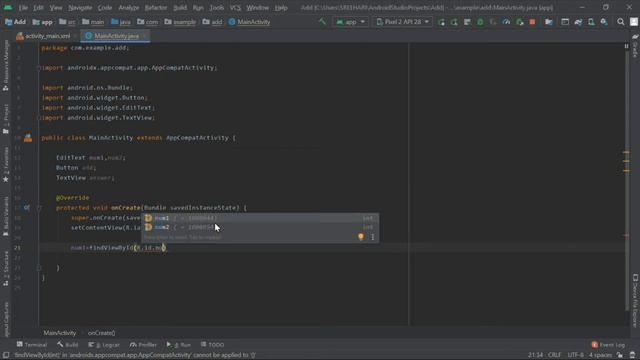Open the Terminal tool window
Viewport: 640px width, 360px height.
click(32, 345)
